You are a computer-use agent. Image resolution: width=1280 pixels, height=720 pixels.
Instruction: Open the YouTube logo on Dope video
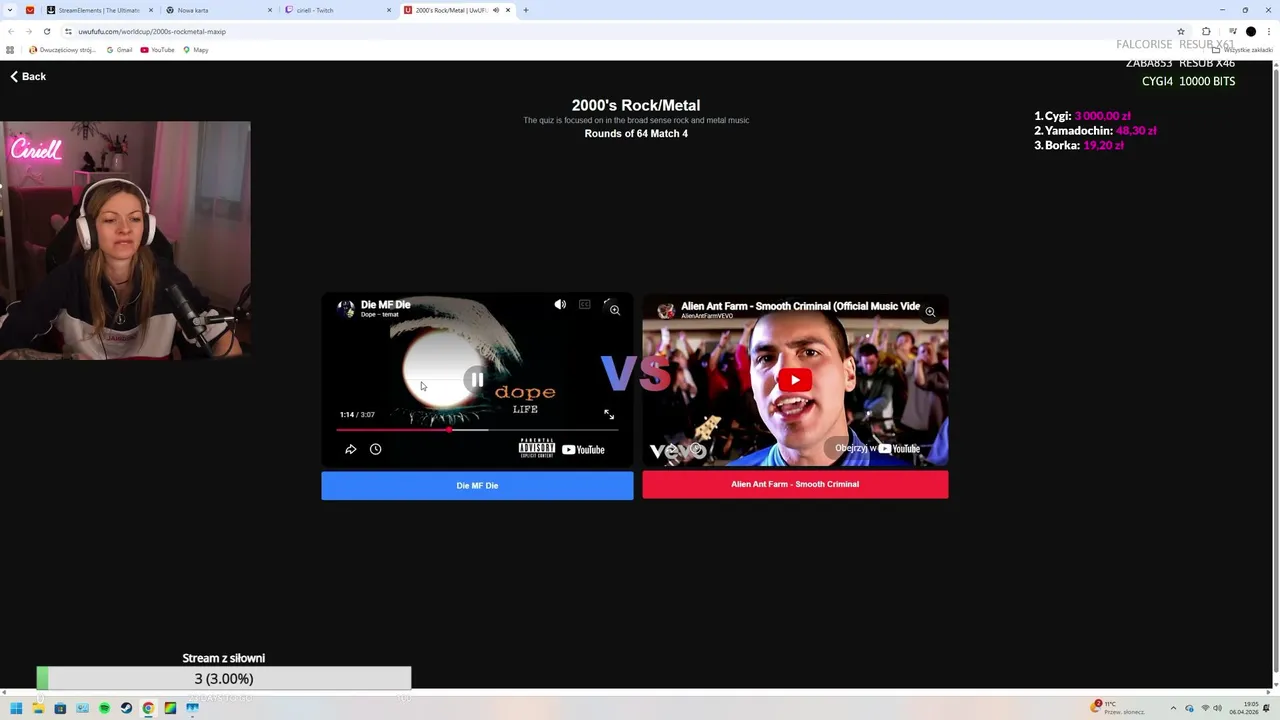pos(583,449)
